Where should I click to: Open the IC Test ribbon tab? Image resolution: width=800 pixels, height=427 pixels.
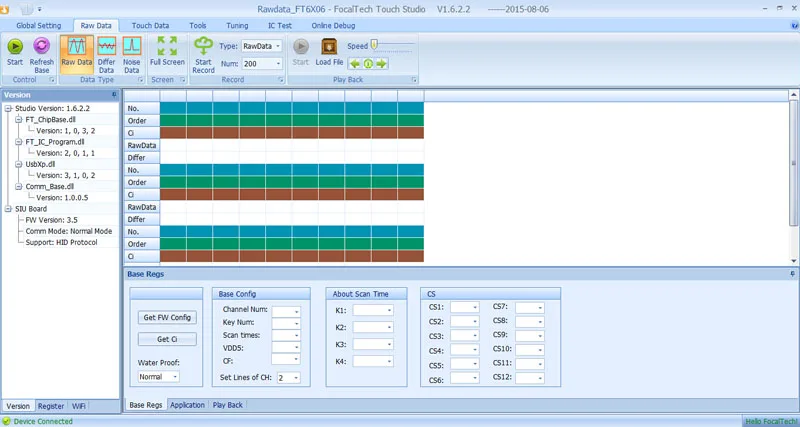tap(280, 26)
